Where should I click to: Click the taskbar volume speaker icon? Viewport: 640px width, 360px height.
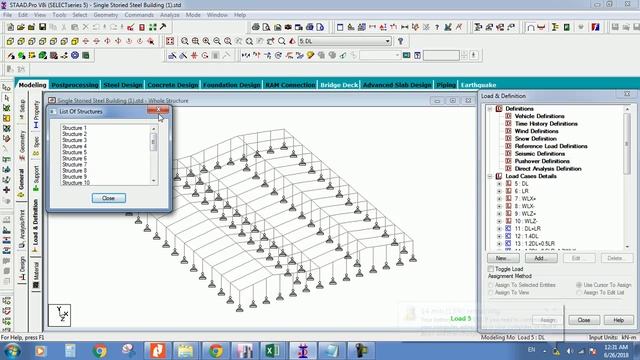point(569,351)
